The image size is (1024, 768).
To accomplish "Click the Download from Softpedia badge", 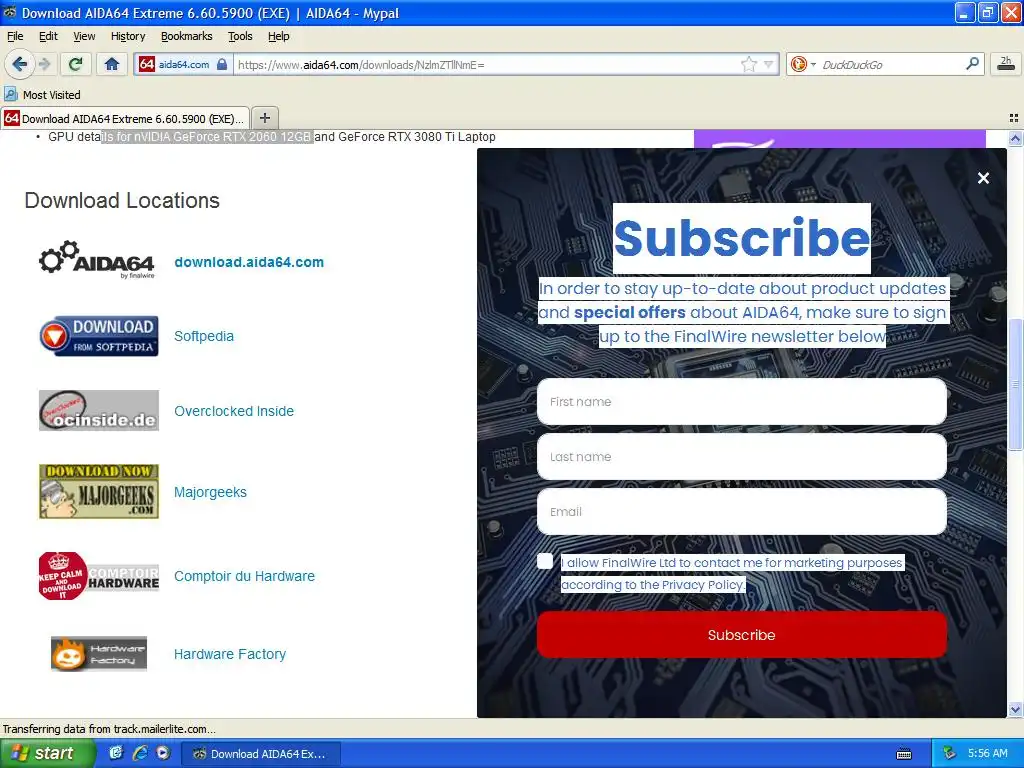I will click(99, 336).
